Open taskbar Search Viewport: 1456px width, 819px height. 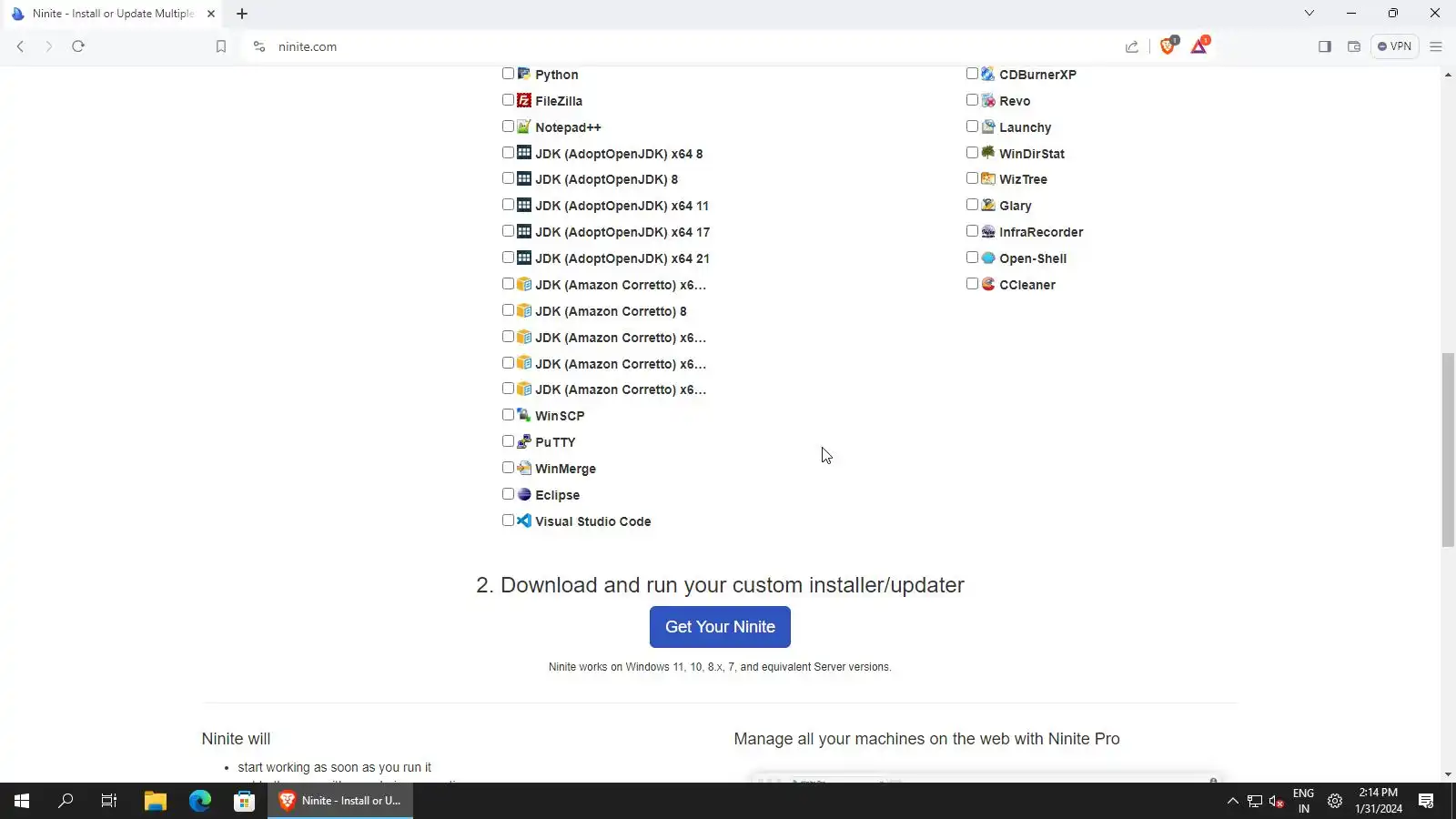click(x=66, y=801)
